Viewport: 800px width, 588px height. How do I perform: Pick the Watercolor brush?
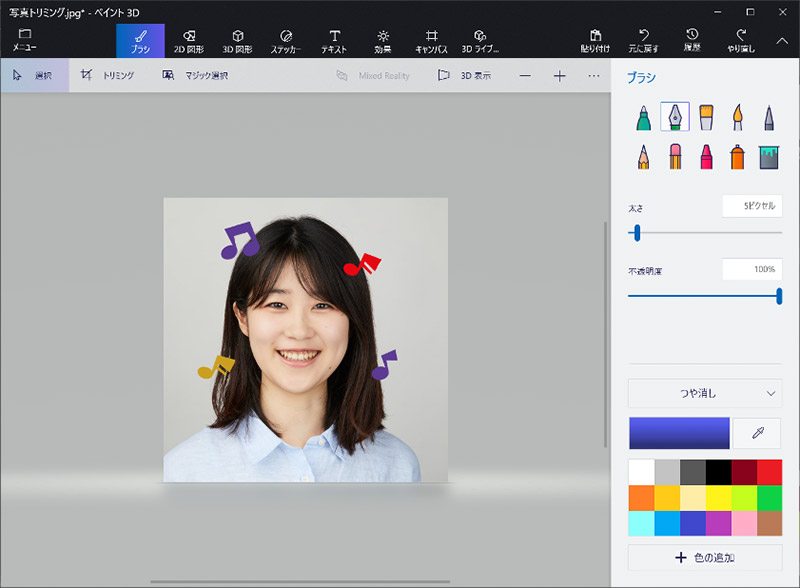(737, 118)
